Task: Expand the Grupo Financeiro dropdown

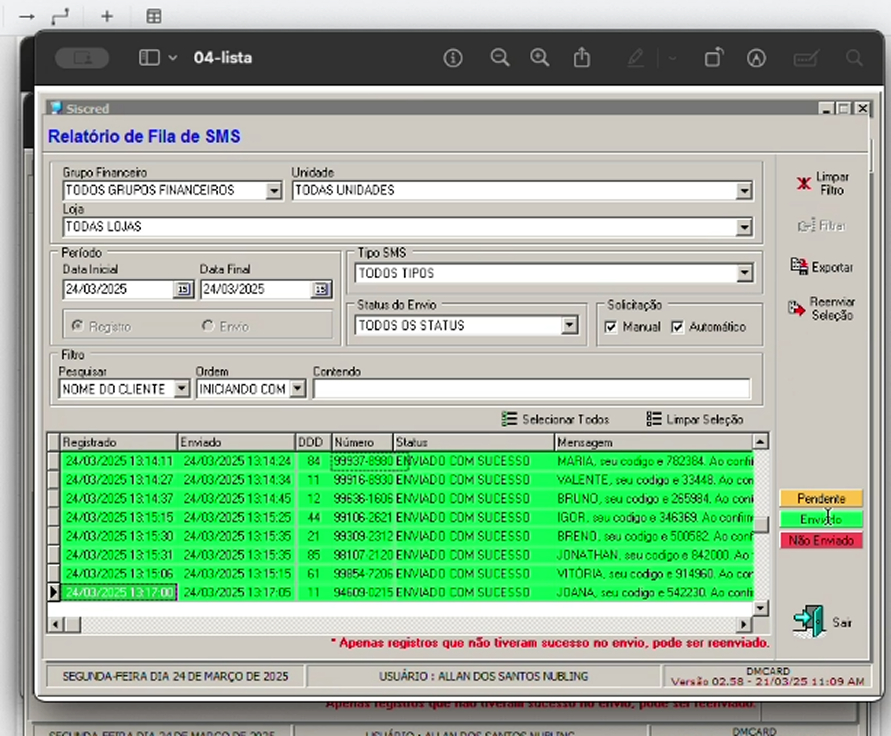Action: tap(273, 191)
